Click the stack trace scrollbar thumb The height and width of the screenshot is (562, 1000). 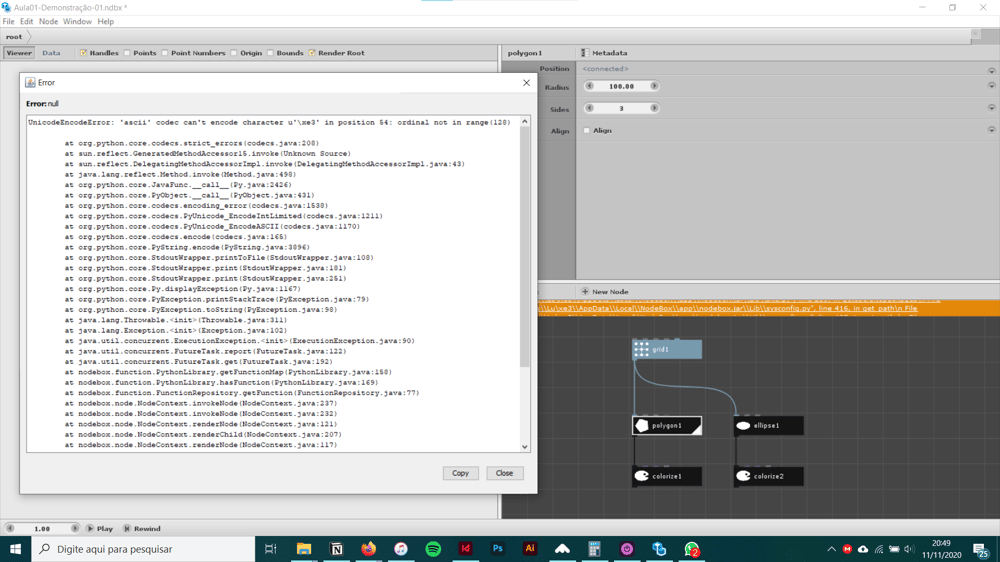pos(525,246)
